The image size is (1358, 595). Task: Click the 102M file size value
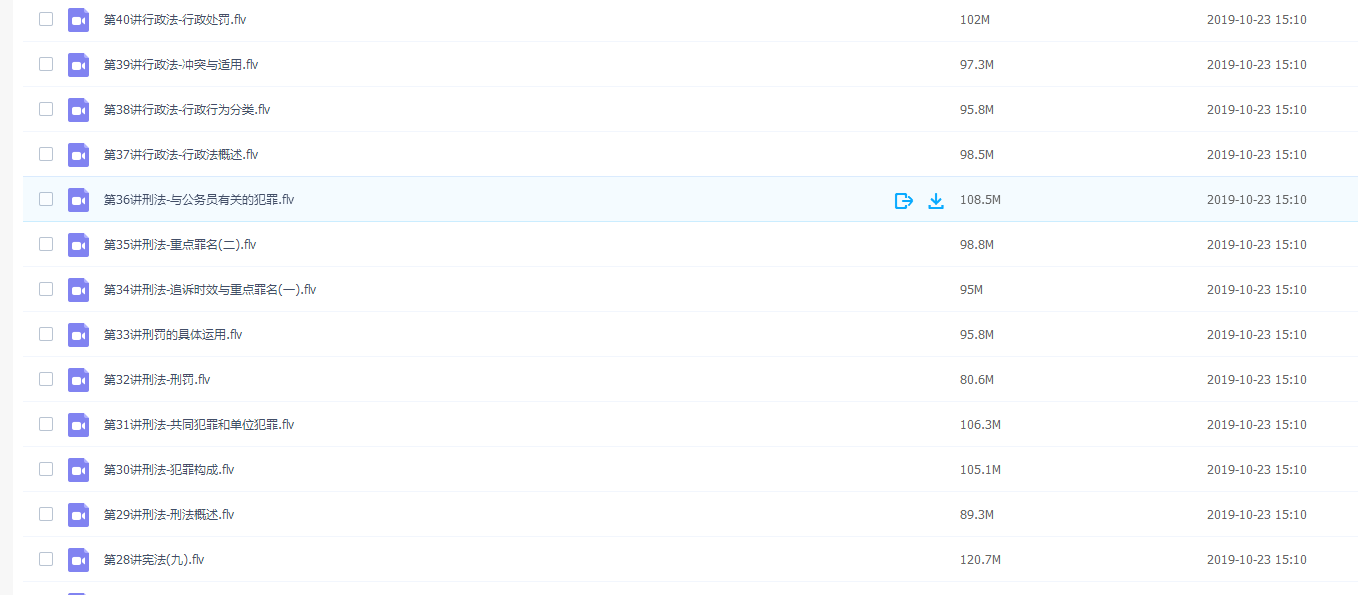(x=975, y=20)
